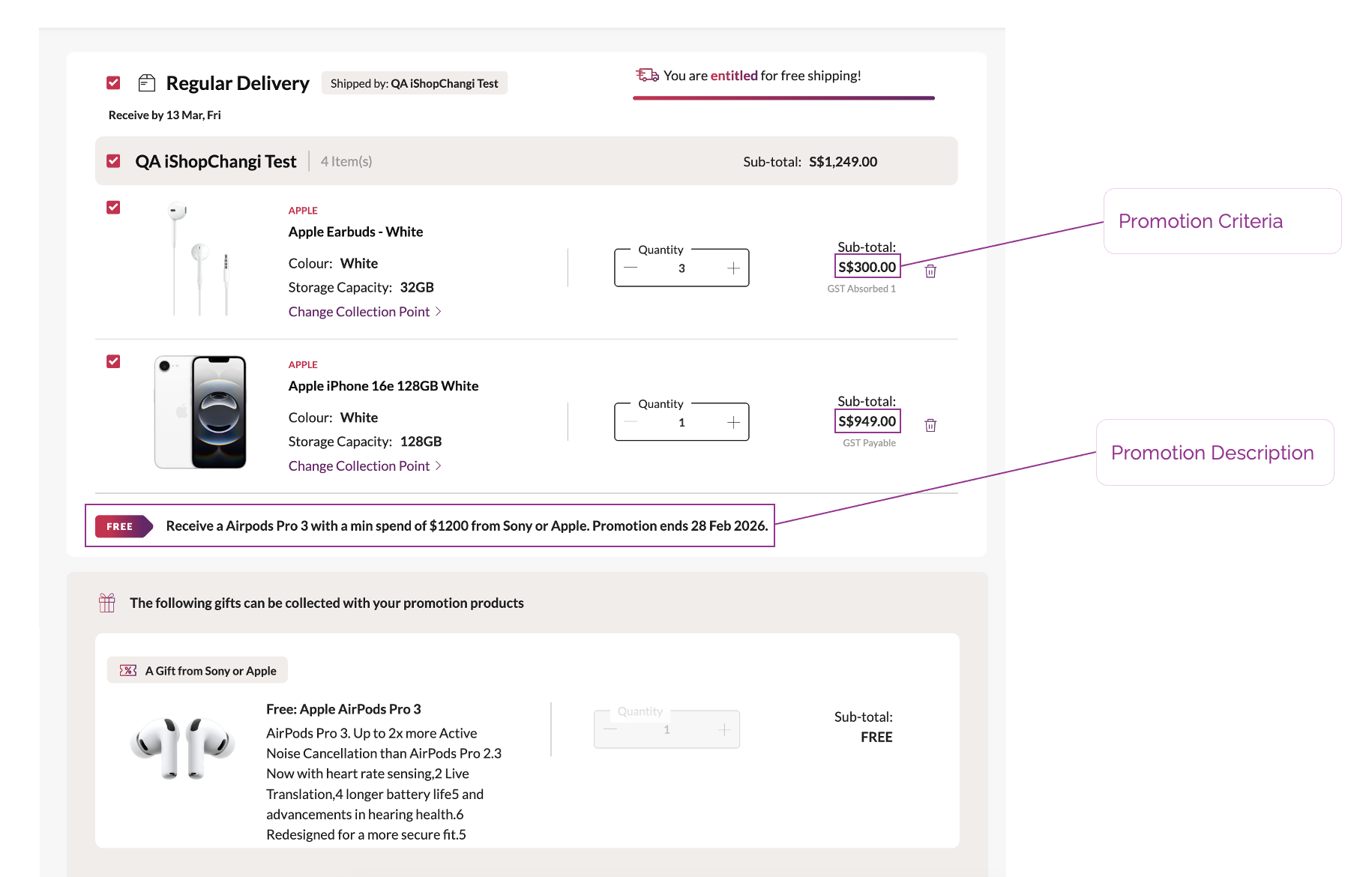This screenshot has height=877, width=1372.
Task: Toggle the QA iShopChangi Test store checkbox
Action: (113, 161)
